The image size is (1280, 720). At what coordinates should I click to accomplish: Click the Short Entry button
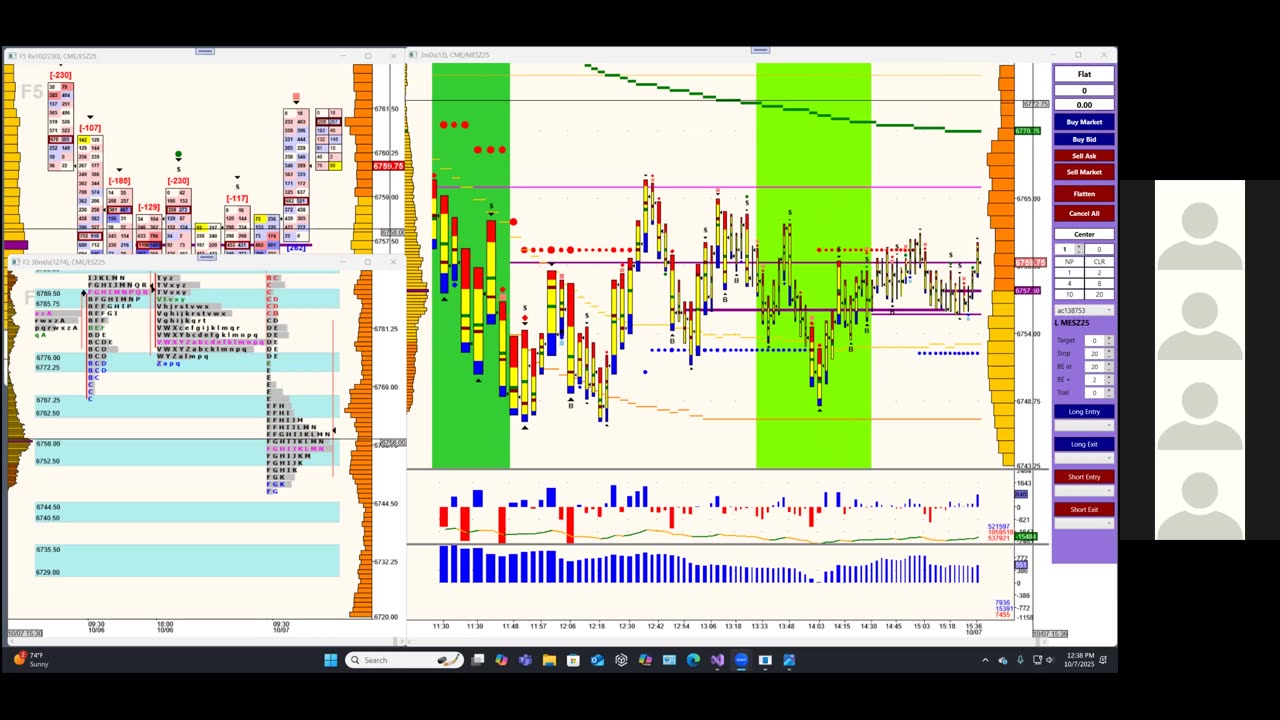coord(1084,477)
